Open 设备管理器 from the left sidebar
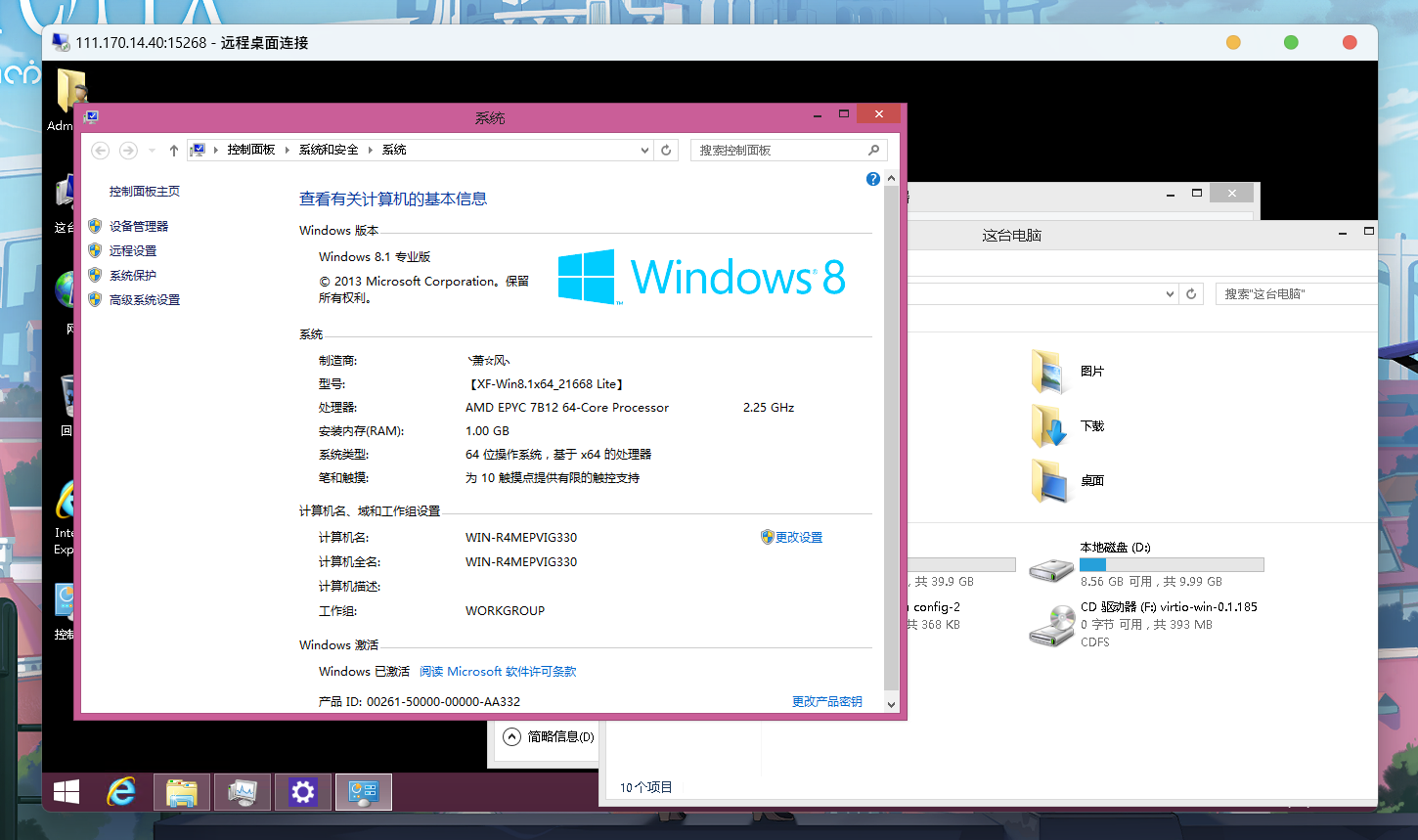The width and height of the screenshot is (1418, 840). 139,226
